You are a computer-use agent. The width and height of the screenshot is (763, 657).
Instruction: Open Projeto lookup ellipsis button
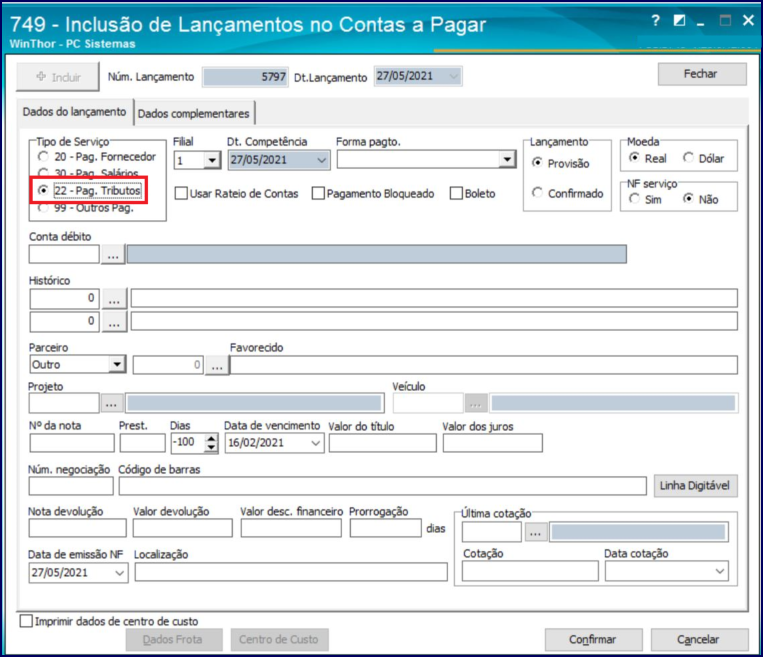click(111, 403)
